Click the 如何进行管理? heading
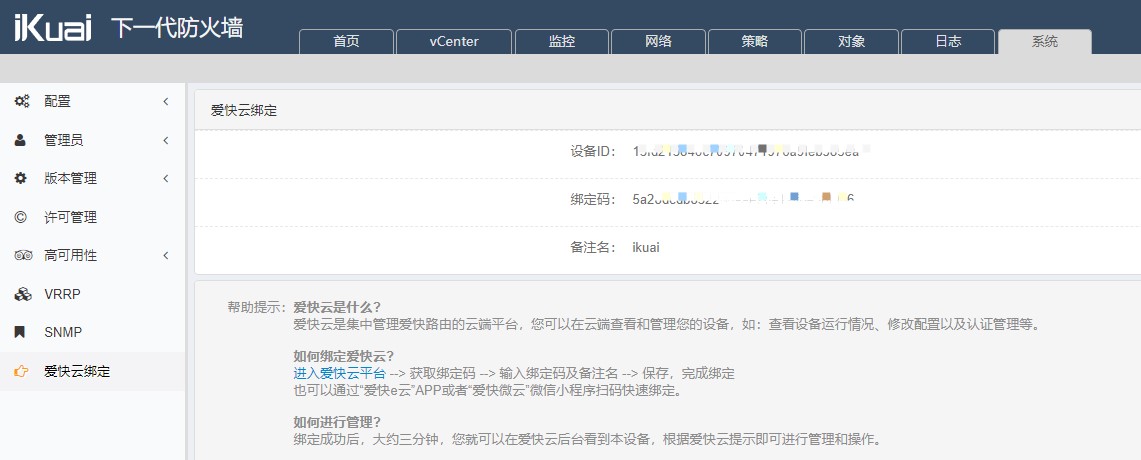 pyautogui.click(x=337, y=422)
